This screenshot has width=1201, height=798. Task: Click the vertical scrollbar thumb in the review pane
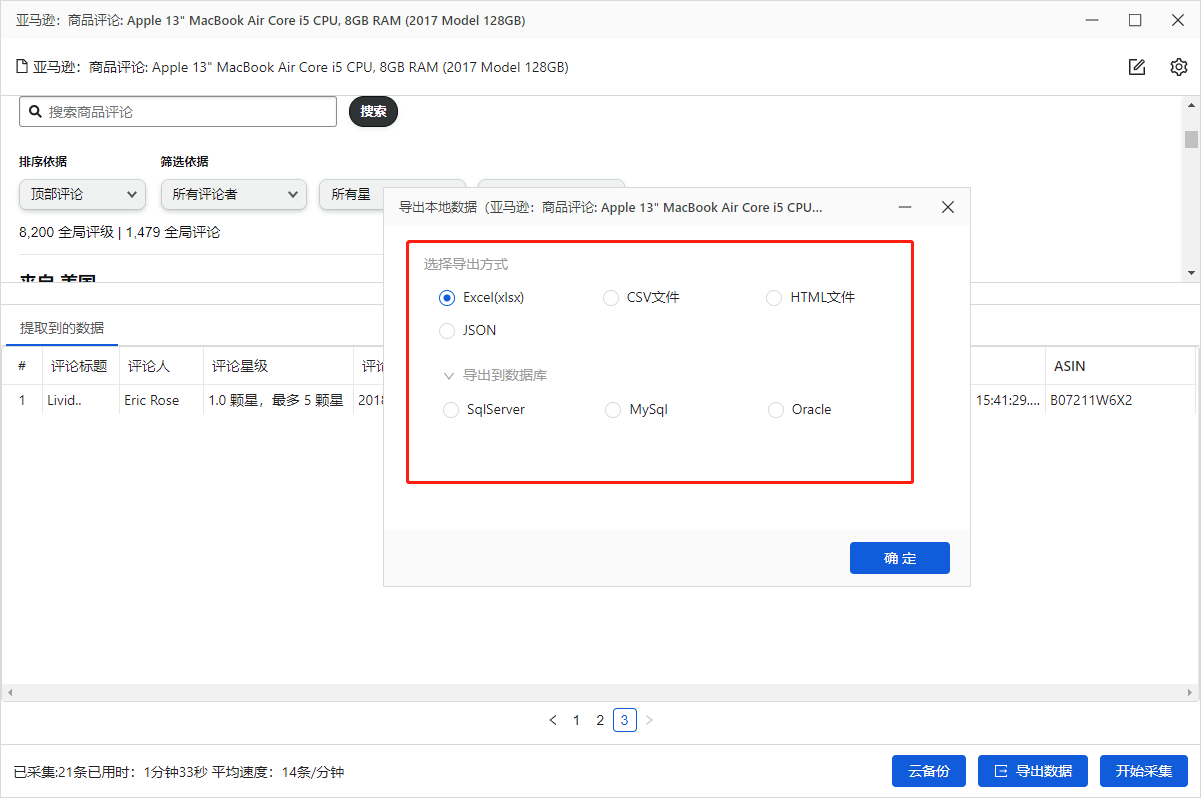(1191, 139)
